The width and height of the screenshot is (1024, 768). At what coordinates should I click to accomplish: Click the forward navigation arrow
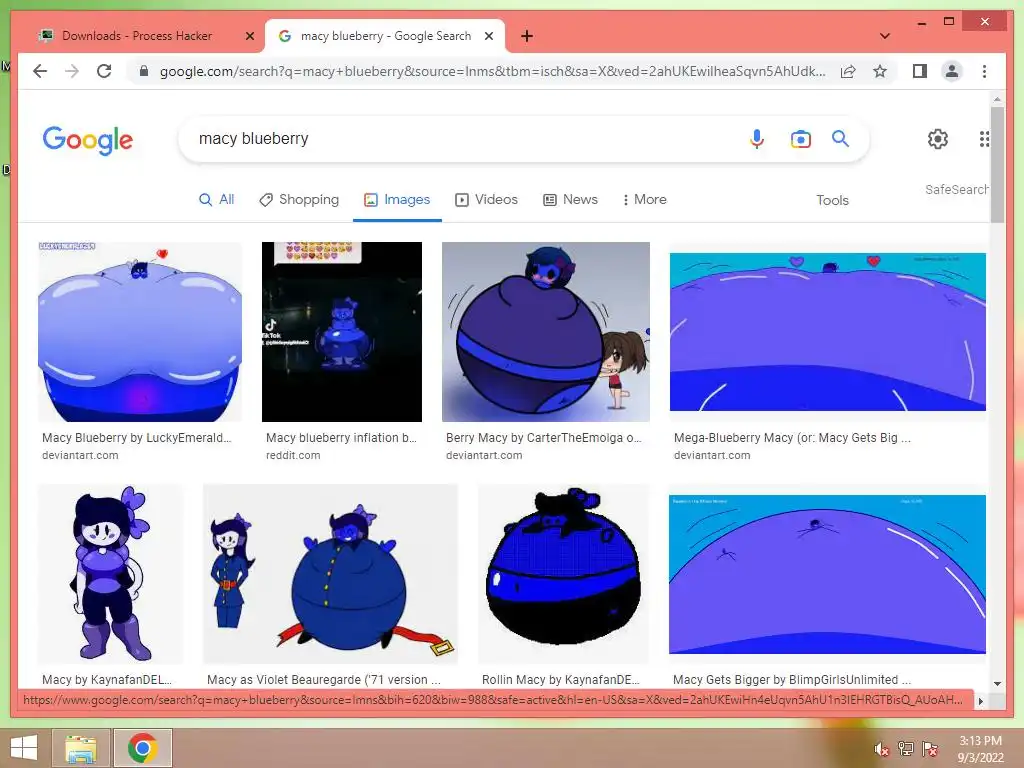72,71
